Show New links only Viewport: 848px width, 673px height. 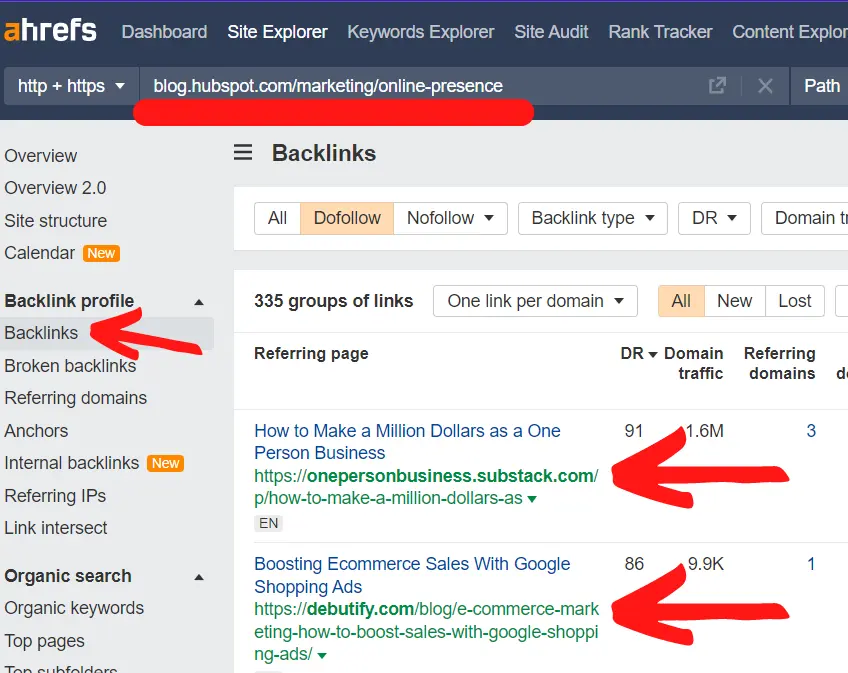[x=734, y=301]
